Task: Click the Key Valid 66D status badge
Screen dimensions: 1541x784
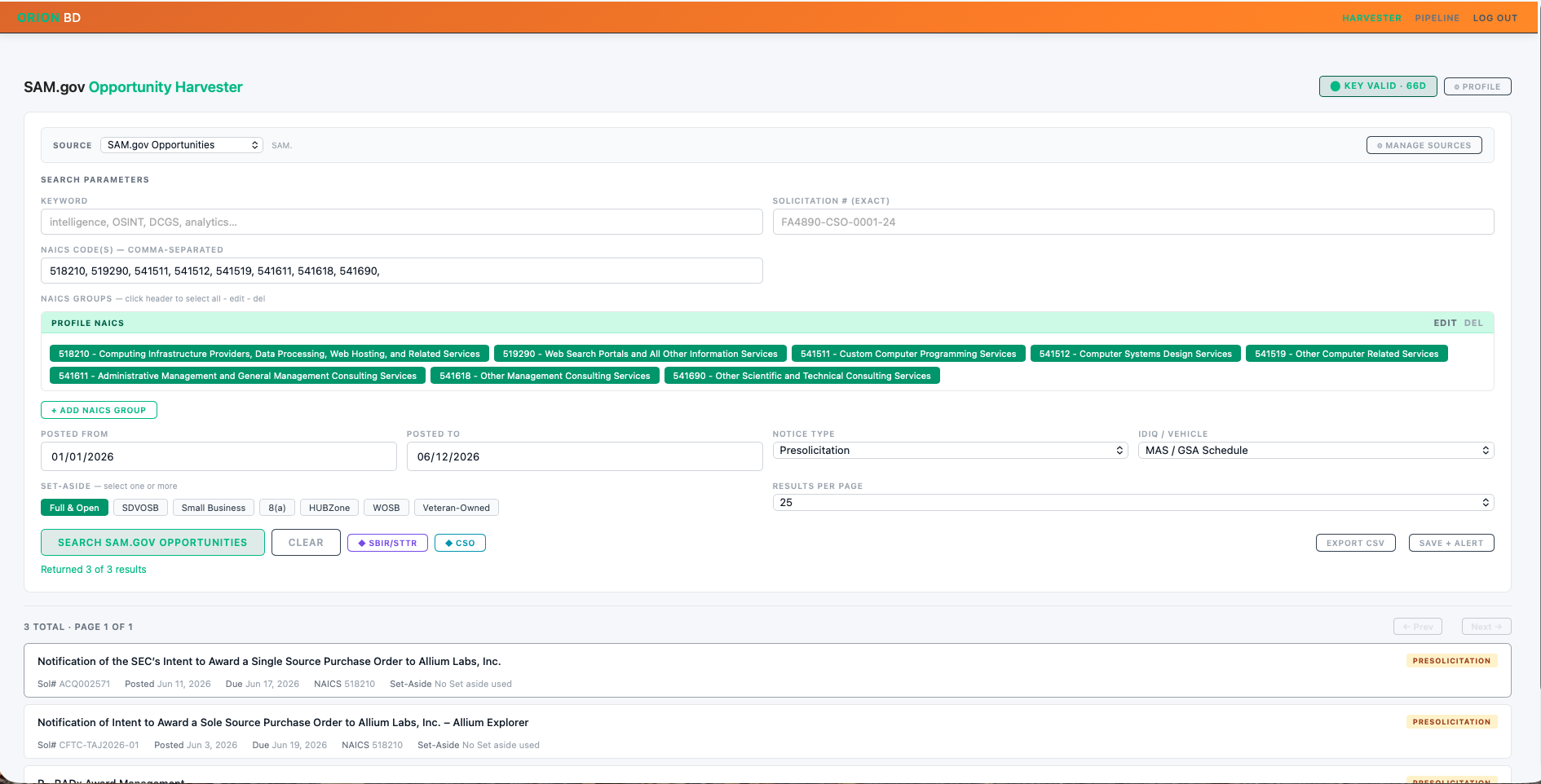Action: click(x=1378, y=86)
